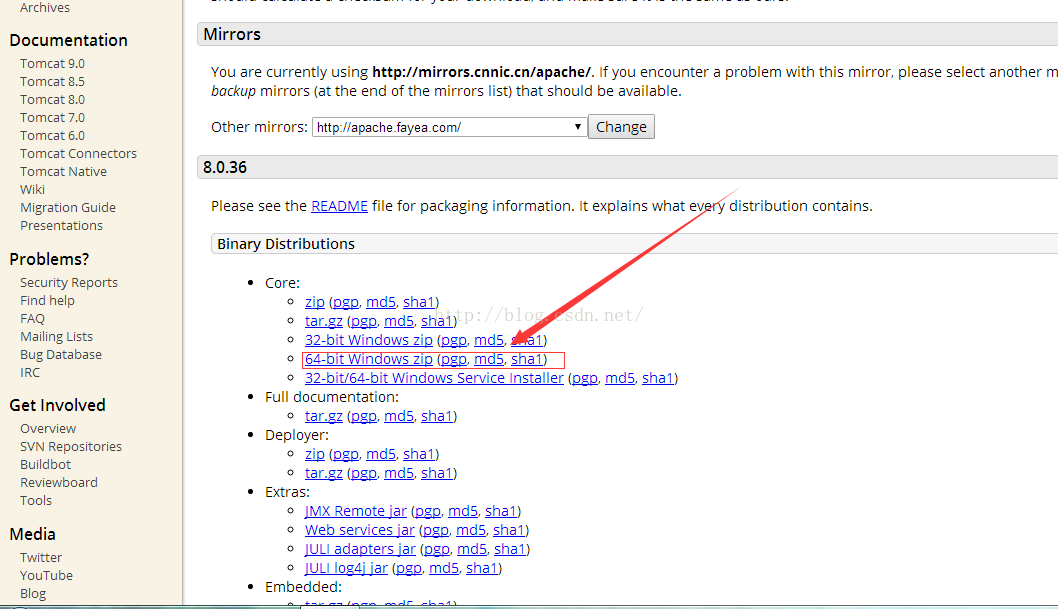Open Tomcat 6.0 documentation
This screenshot has height=609, width=1058.
52,136
